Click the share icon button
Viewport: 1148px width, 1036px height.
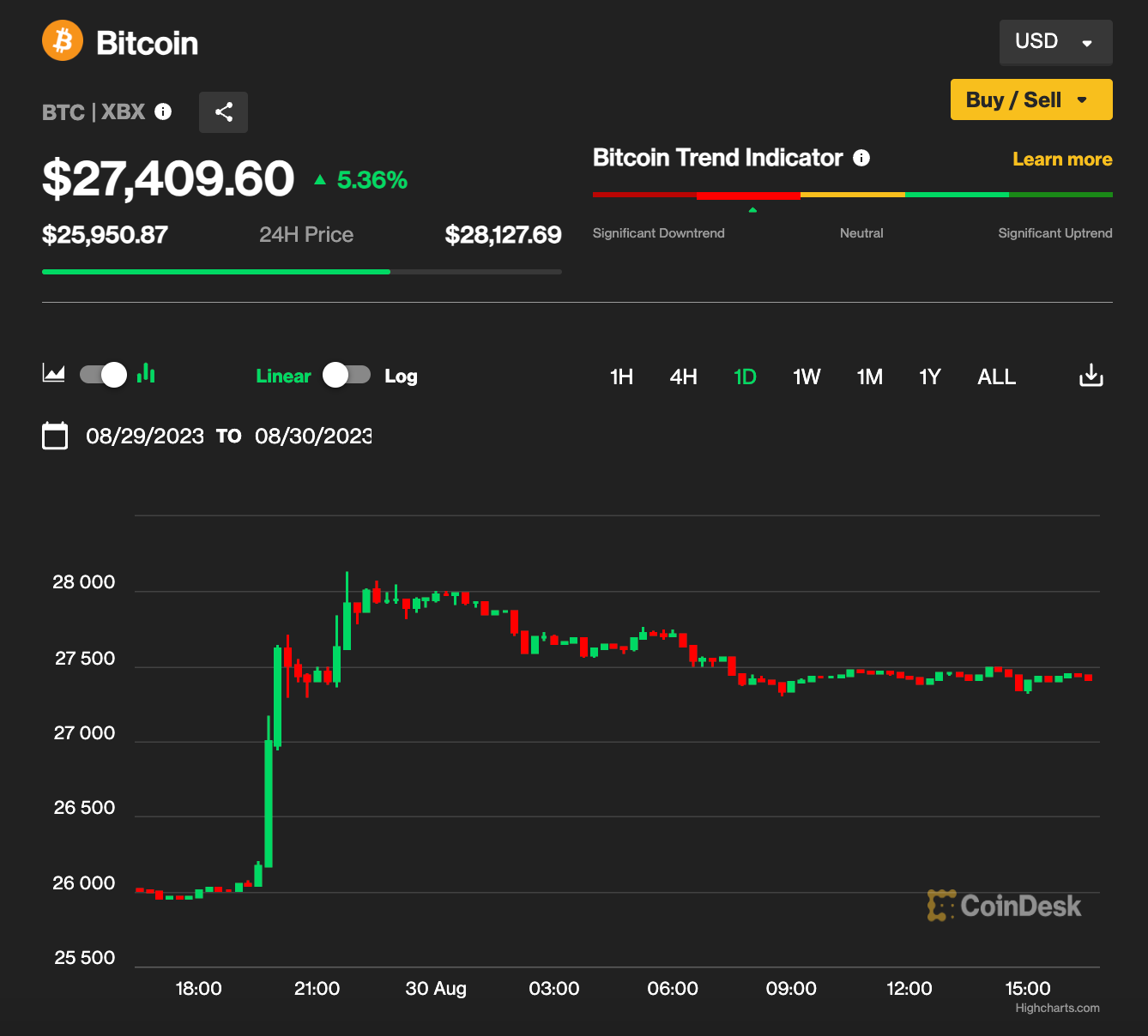(x=223, y=112)
